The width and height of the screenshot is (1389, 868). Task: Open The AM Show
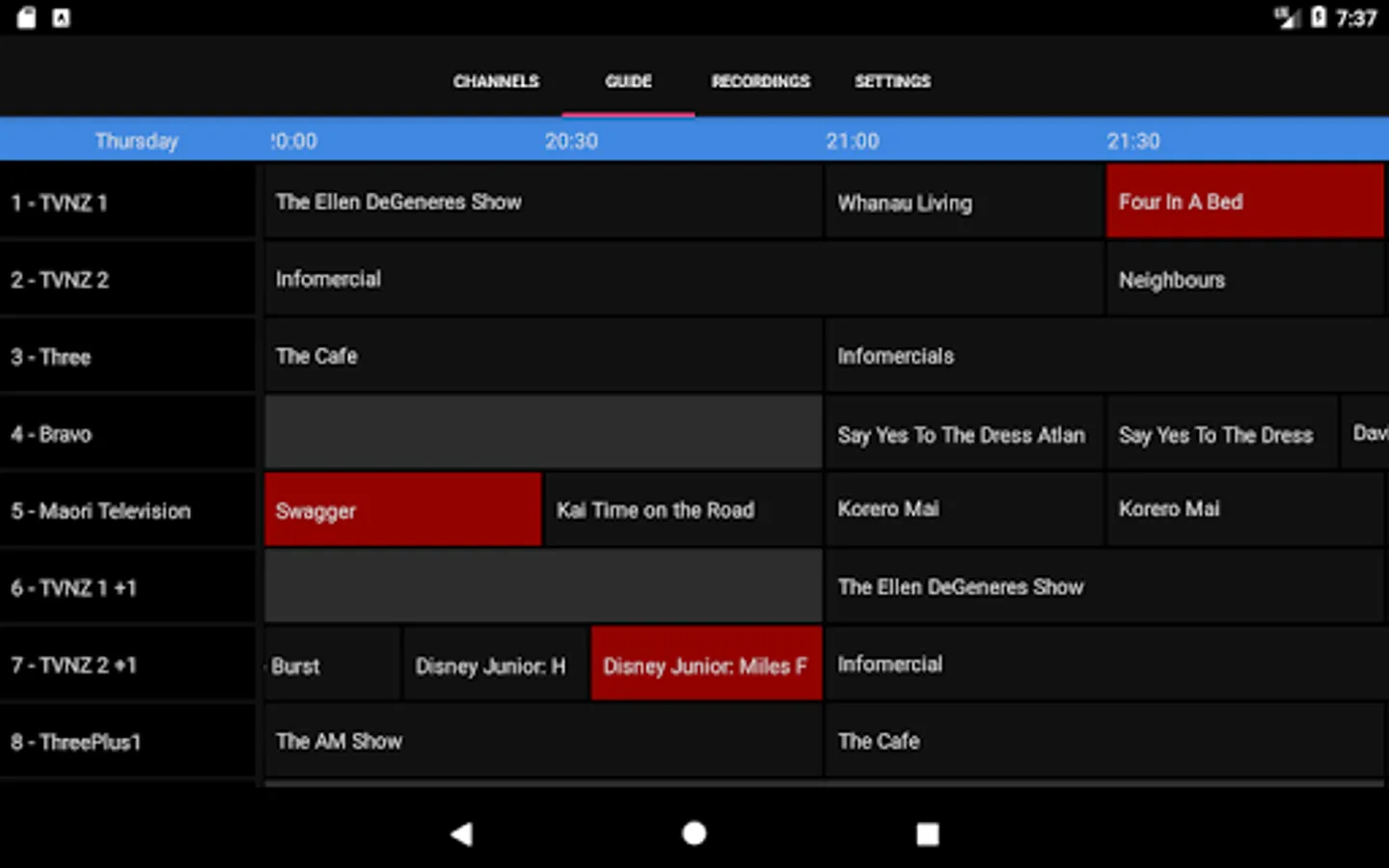(x=543, y=742)
